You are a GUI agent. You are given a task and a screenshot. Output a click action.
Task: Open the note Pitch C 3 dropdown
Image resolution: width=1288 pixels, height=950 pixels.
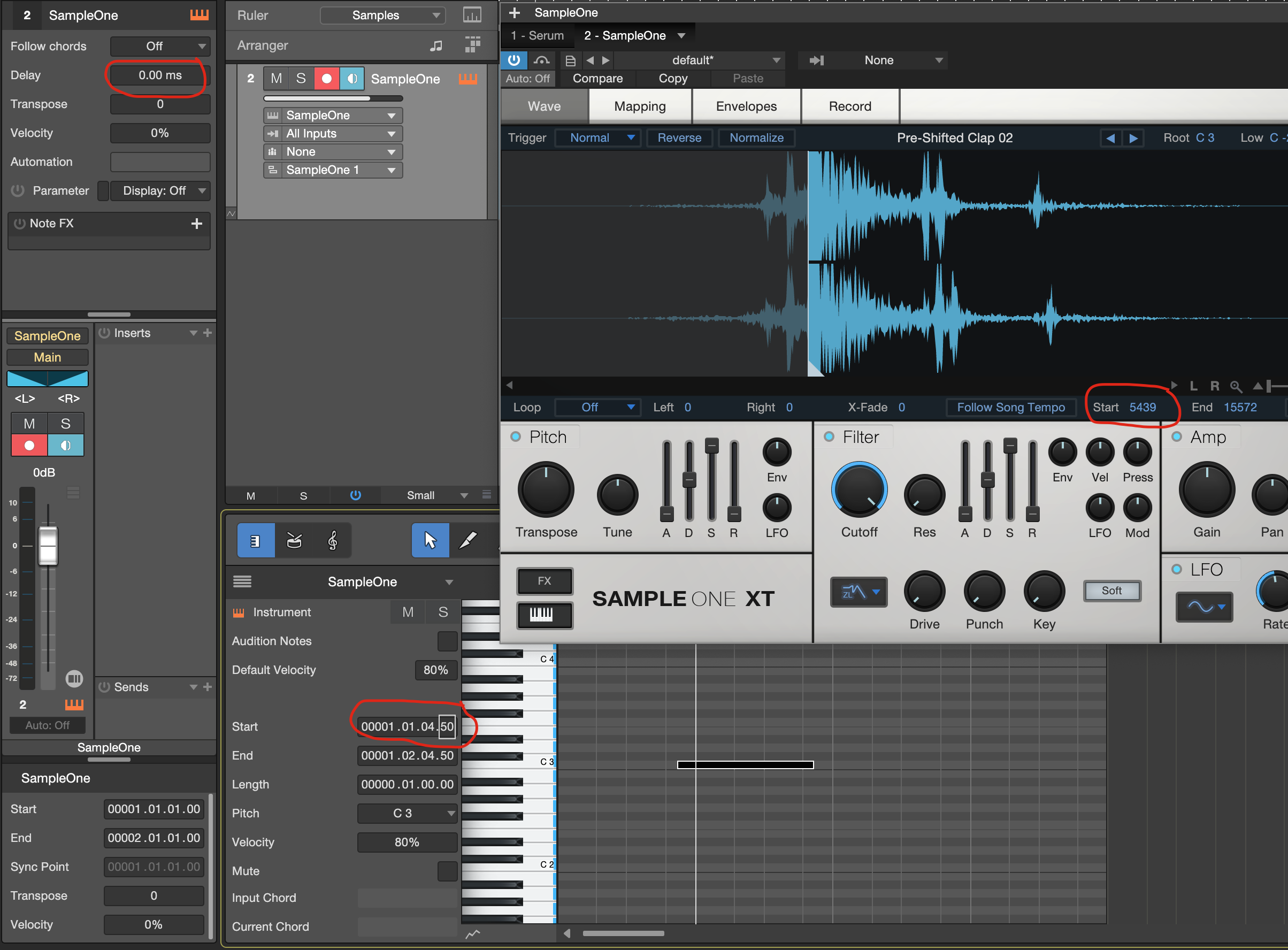click(x=407, y=814)
